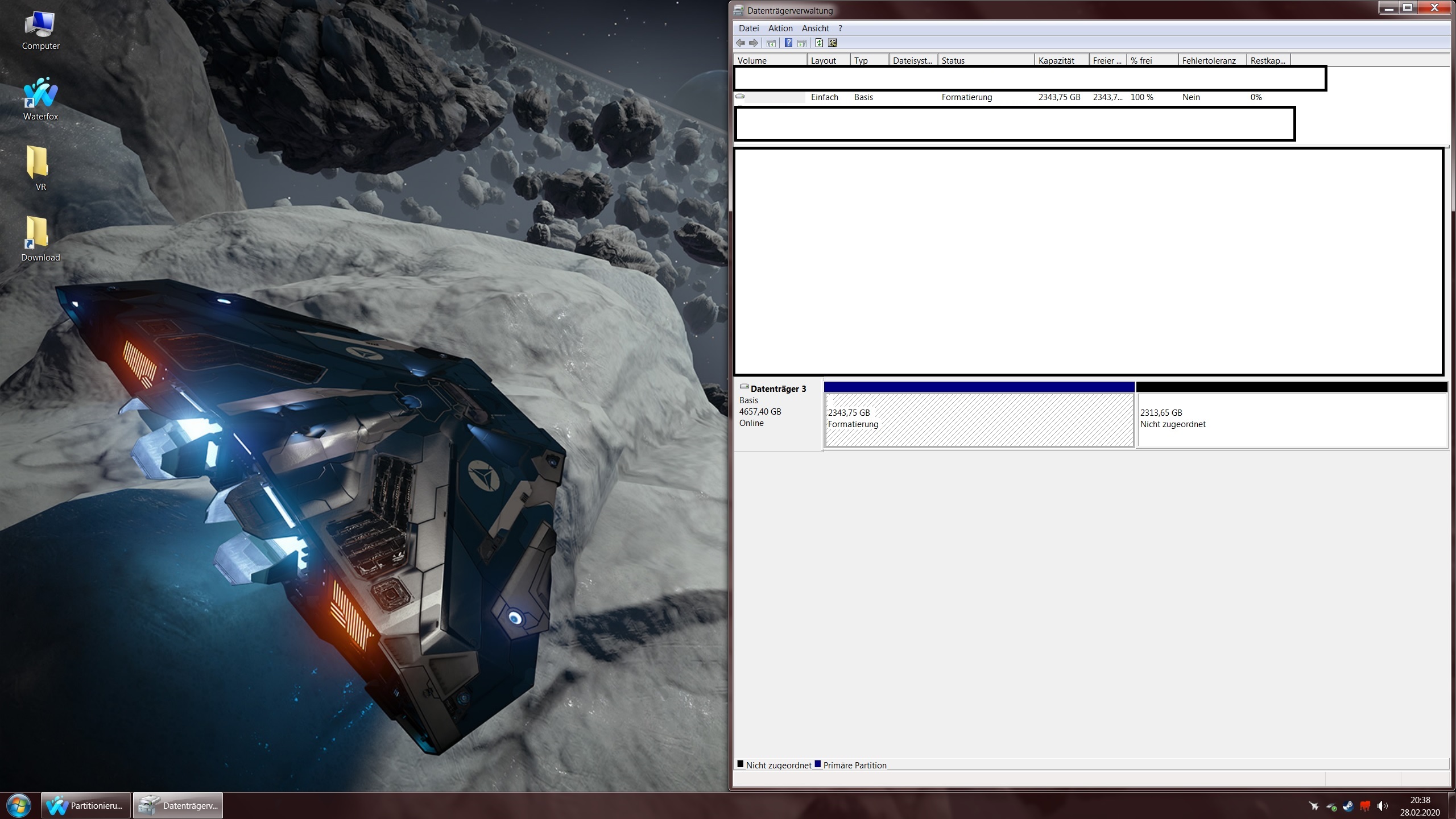This screenshot has height=819, width=1456.
Task: Click the Windows Start orb
Action: 18,805
